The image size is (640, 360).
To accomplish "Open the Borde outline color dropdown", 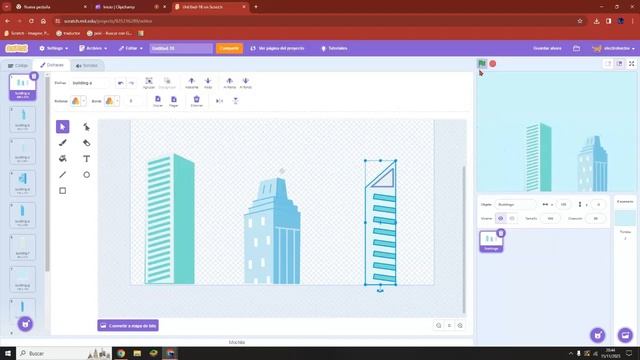I will point(112,101).
